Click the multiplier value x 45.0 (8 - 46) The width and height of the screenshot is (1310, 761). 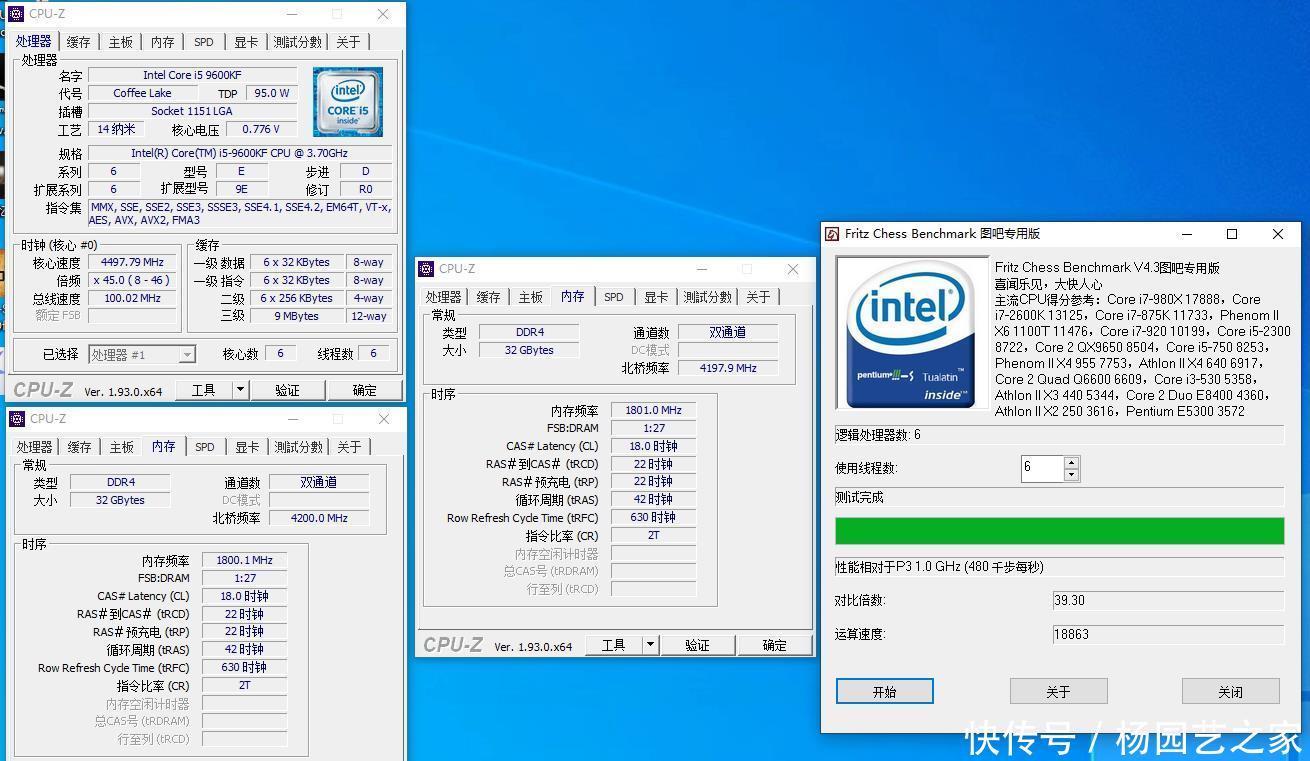pyautogui.click(x=133, y=280)
